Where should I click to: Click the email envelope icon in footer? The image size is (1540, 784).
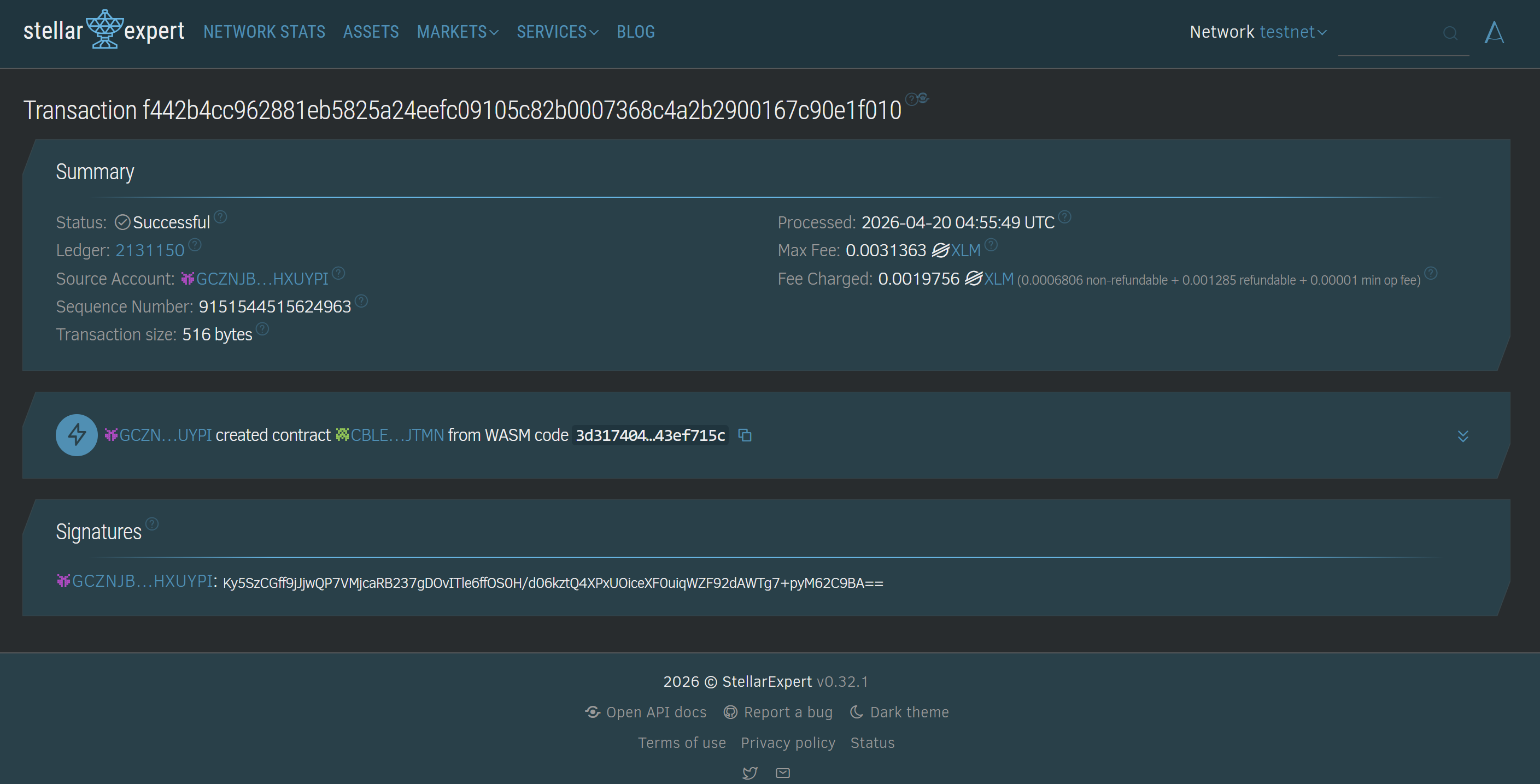point(782,773)
